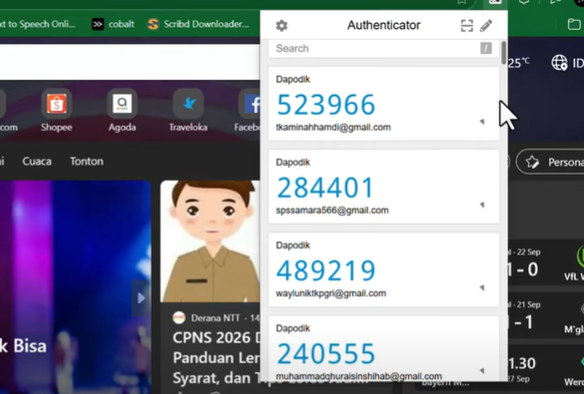Click the scan QR code icon
Viewport: 584px width, 394px height.
pyautogui.click(x=467, y=26)
